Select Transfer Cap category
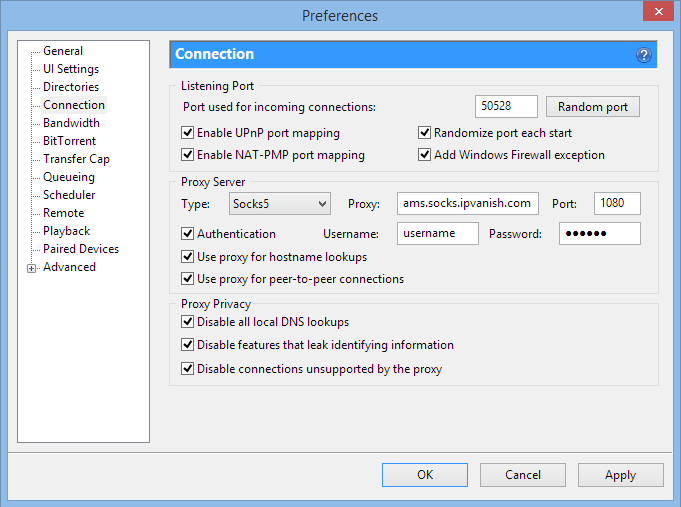Screen dimensions: 681x507 click(76, 159)
